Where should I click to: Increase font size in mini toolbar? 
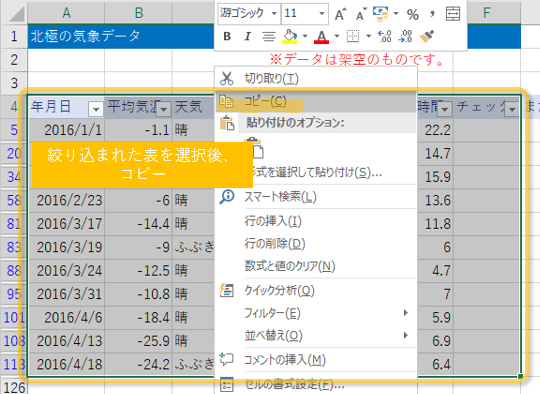click(341, 14)
